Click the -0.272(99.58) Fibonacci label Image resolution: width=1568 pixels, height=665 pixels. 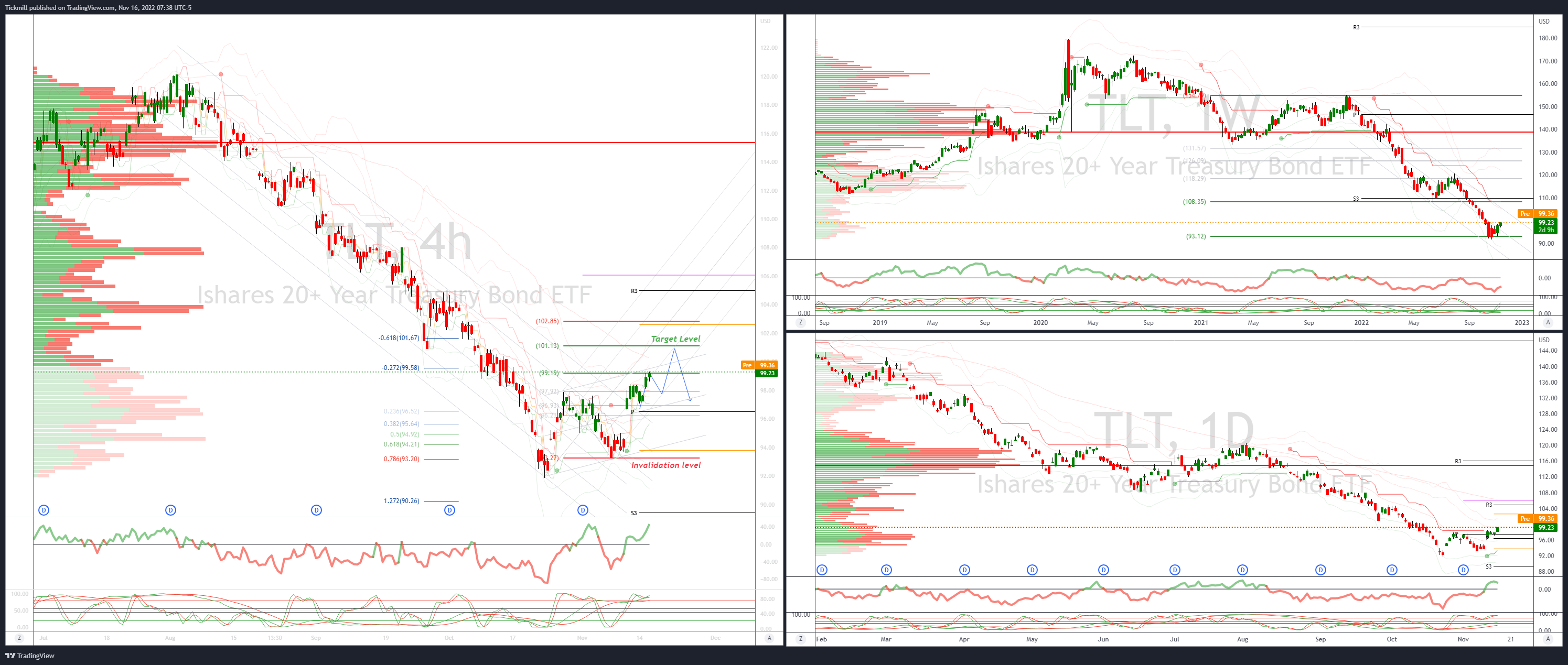tap(401, 367)
